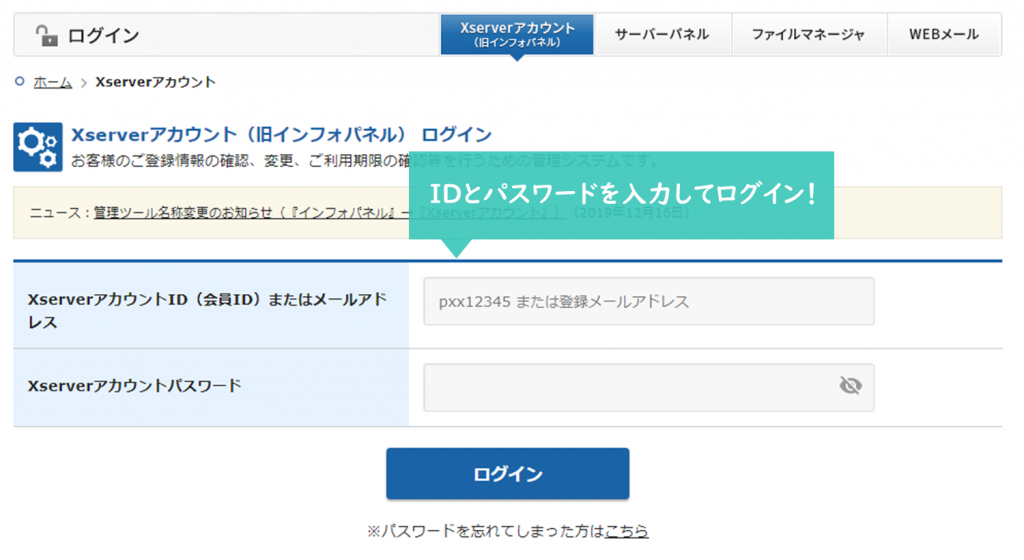1024x560 pixels.
Task: Switch to the サーバーパネル tab
Action: (662, 35)
